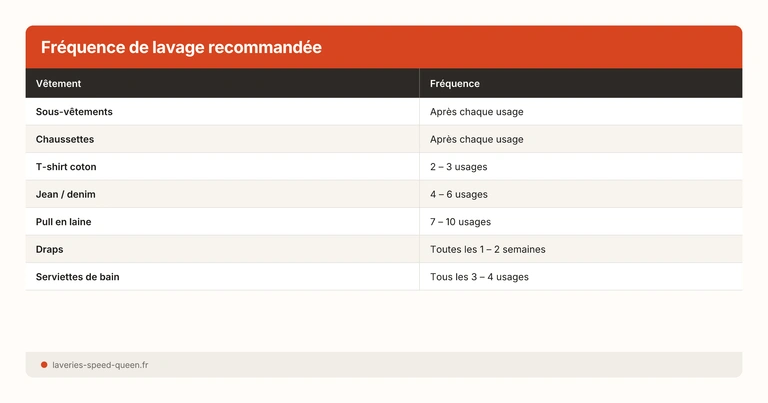Click the T-shirt coton row label

tap(66, 167)
